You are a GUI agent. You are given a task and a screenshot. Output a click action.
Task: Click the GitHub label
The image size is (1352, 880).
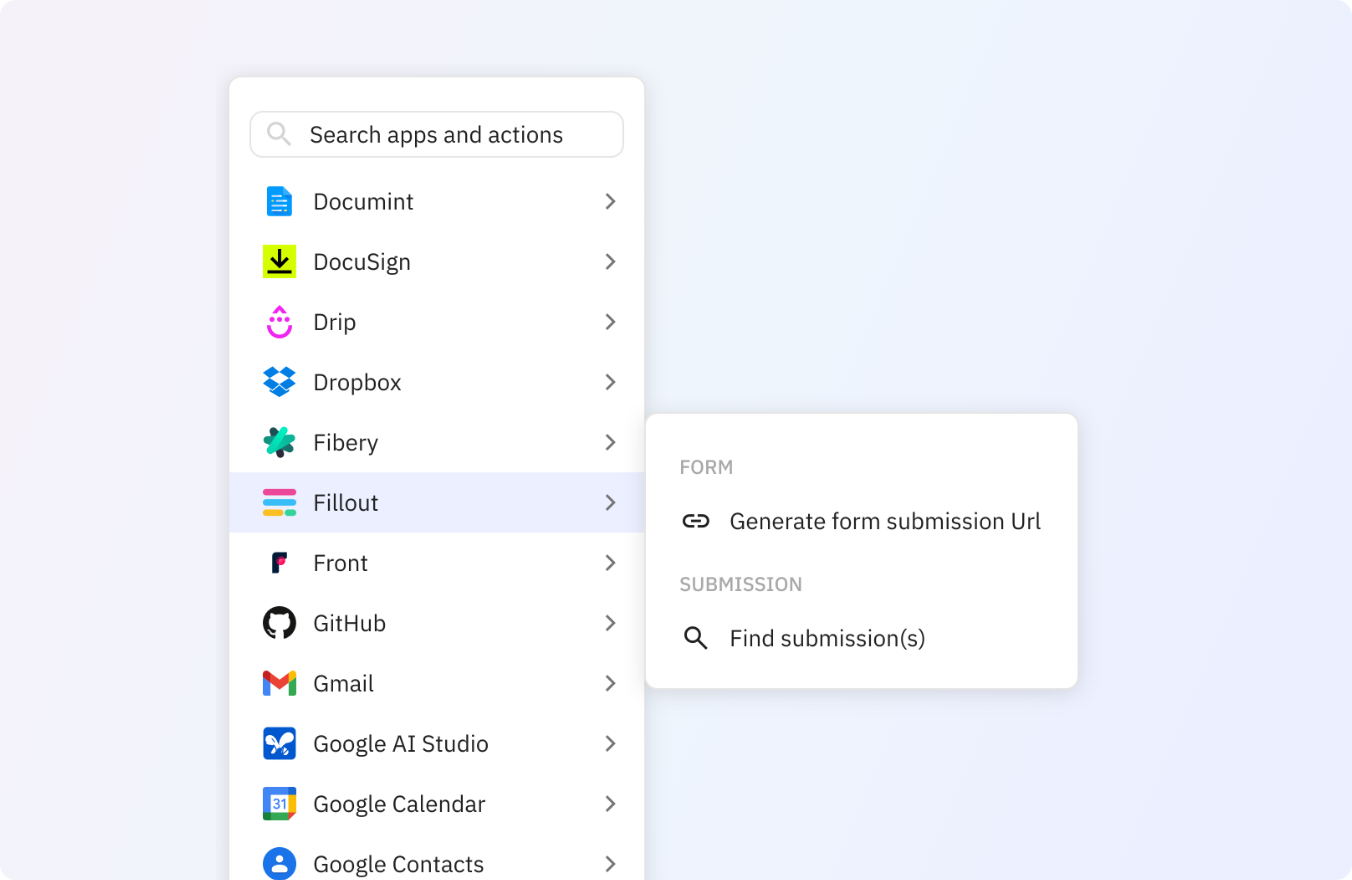tap(349, 623)
